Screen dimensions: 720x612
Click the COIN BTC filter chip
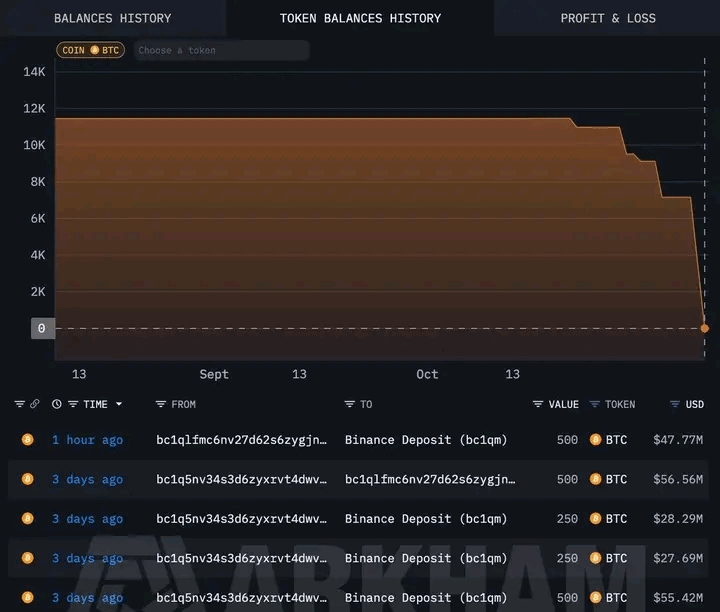[91, 50]
